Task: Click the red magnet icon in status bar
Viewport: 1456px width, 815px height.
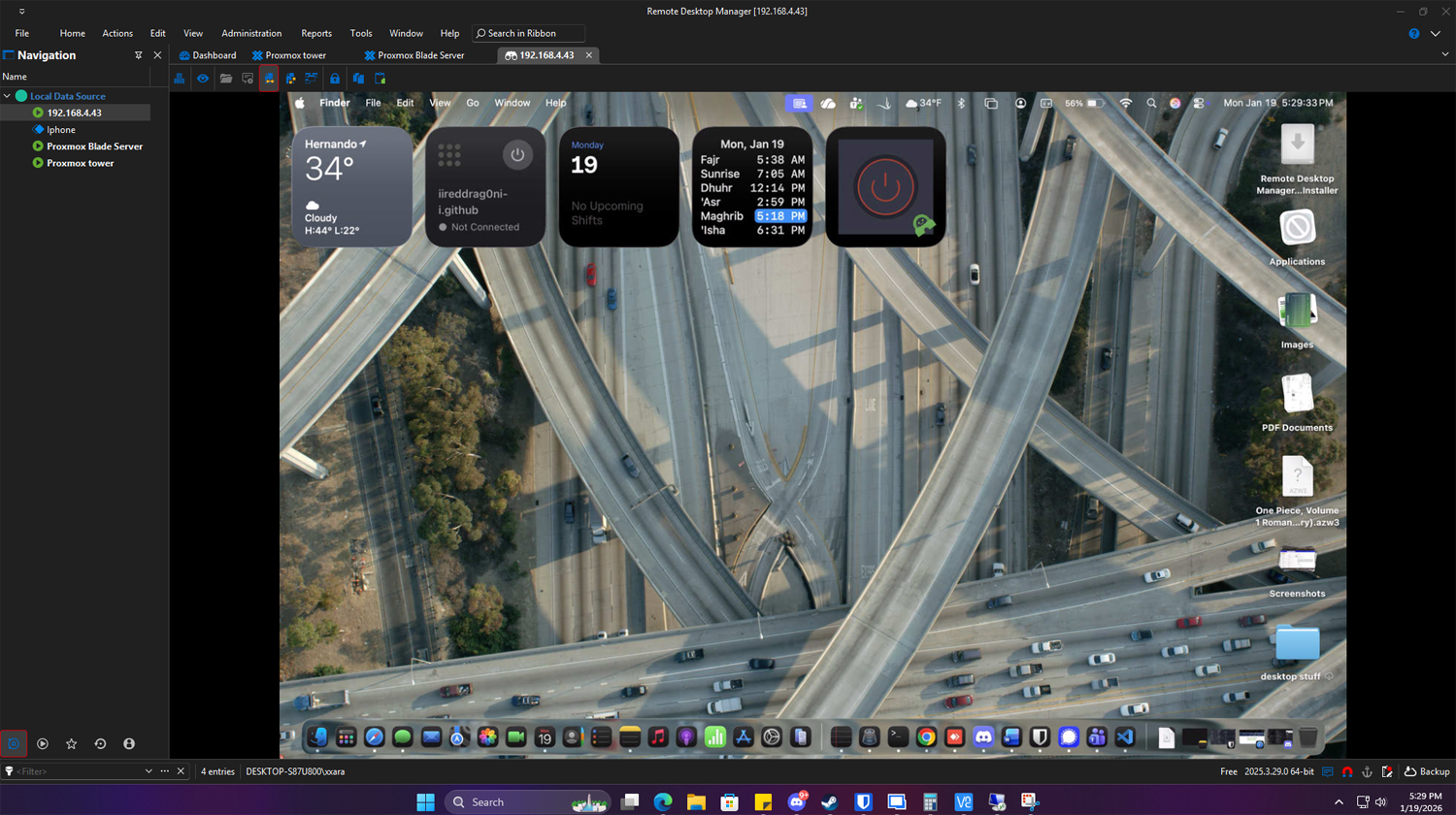Action: [1347, 772]
